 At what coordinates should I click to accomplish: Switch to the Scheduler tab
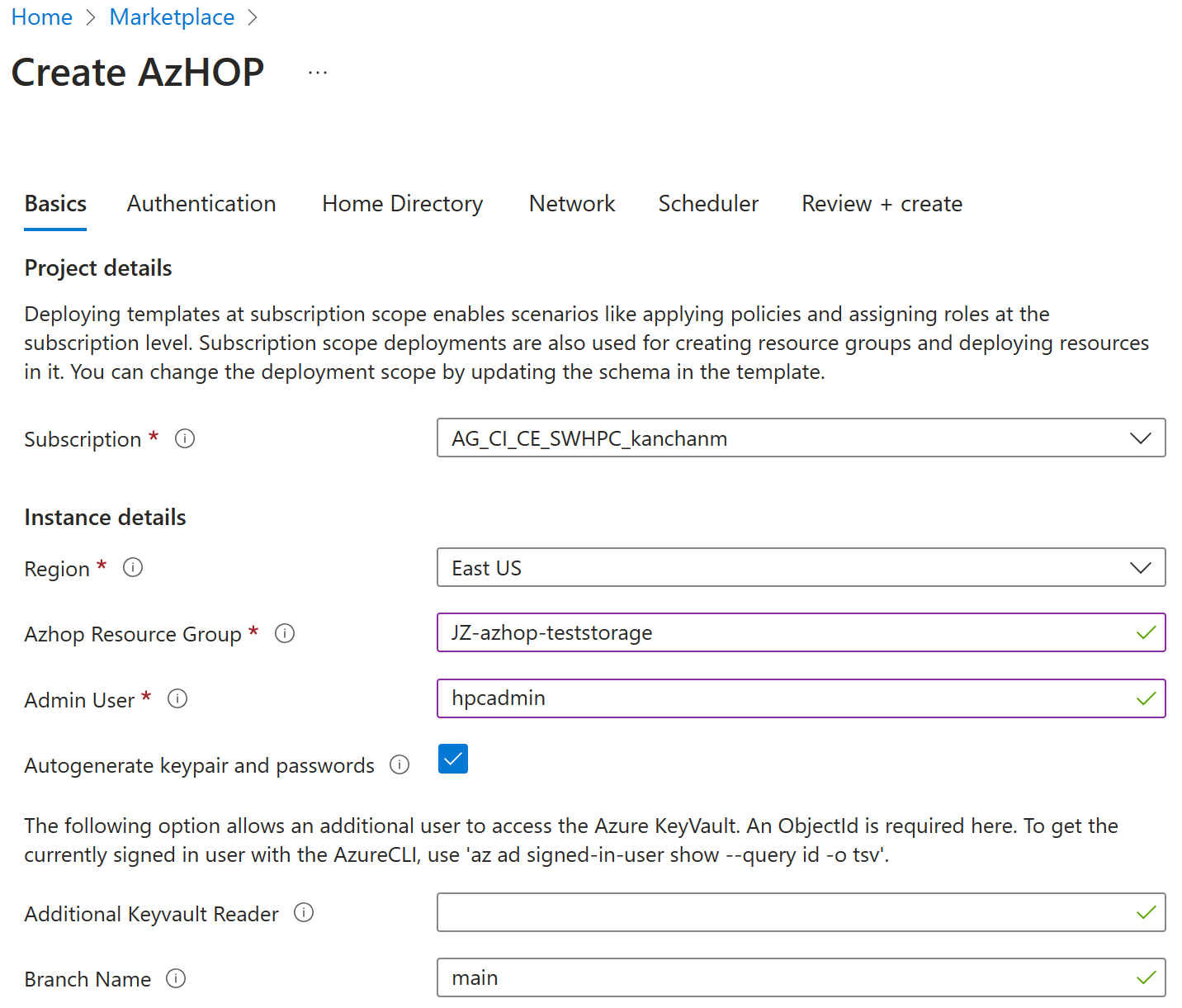[708, 204]
